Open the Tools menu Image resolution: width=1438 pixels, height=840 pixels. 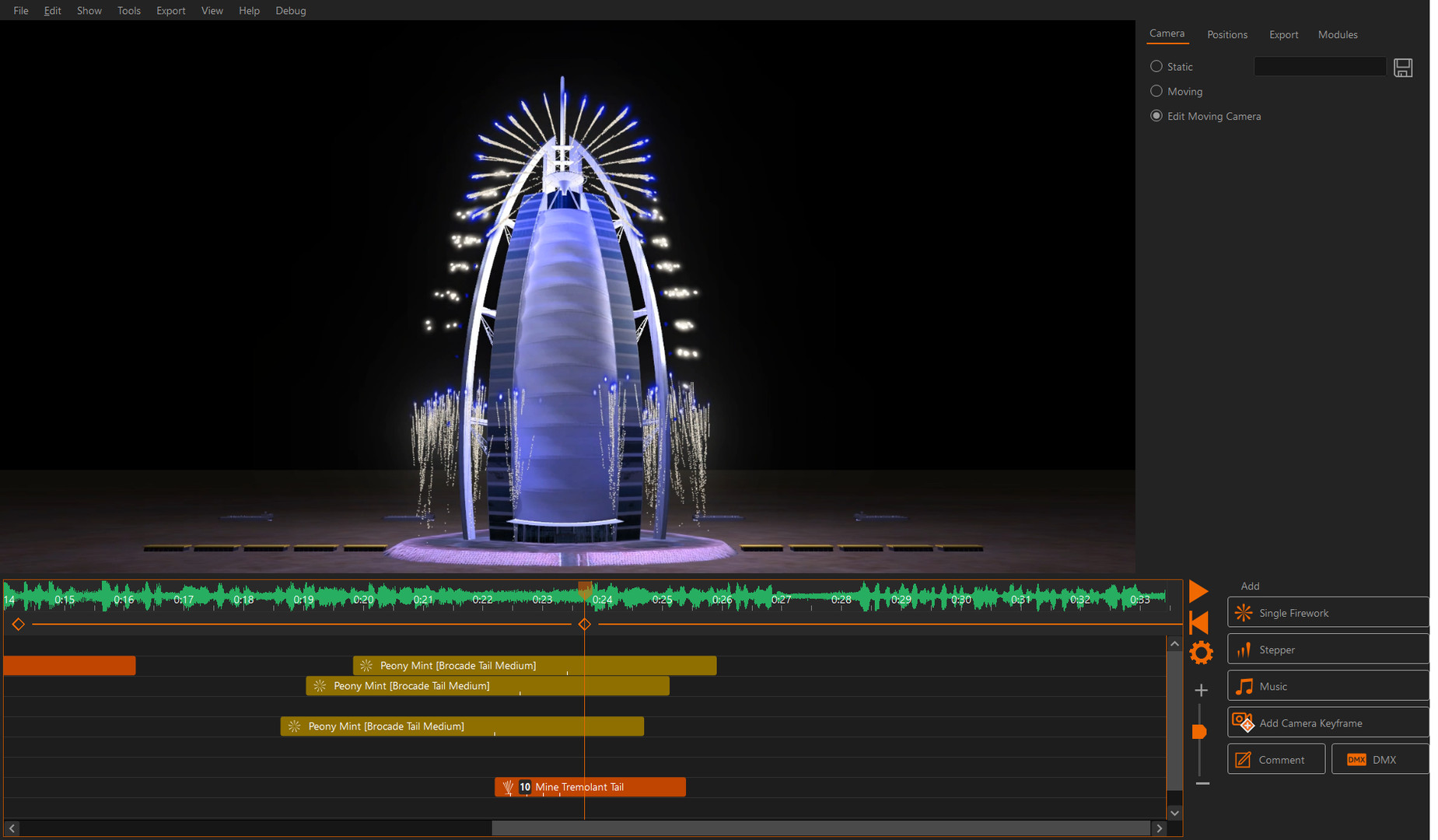[x=128, y=10]
